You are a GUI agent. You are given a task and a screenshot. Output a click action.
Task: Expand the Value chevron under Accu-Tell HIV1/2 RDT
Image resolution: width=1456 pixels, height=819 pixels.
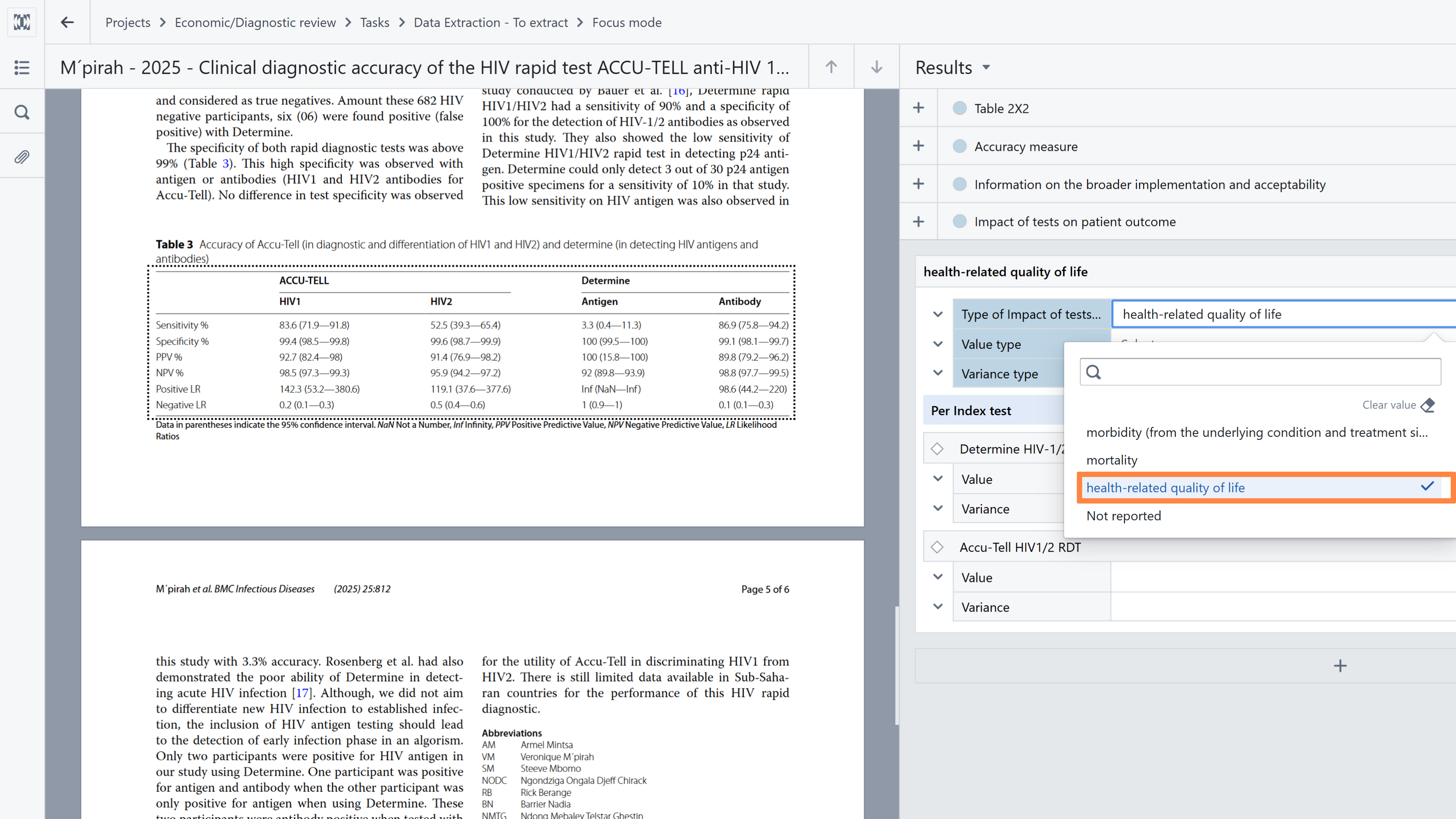(938, 577)
